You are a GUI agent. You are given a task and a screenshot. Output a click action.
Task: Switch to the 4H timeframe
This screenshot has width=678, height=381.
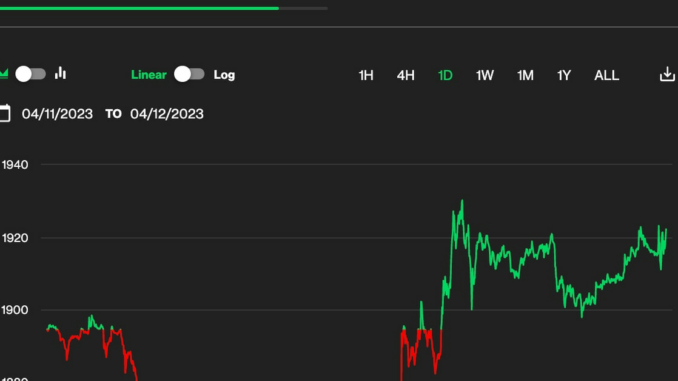406,76
